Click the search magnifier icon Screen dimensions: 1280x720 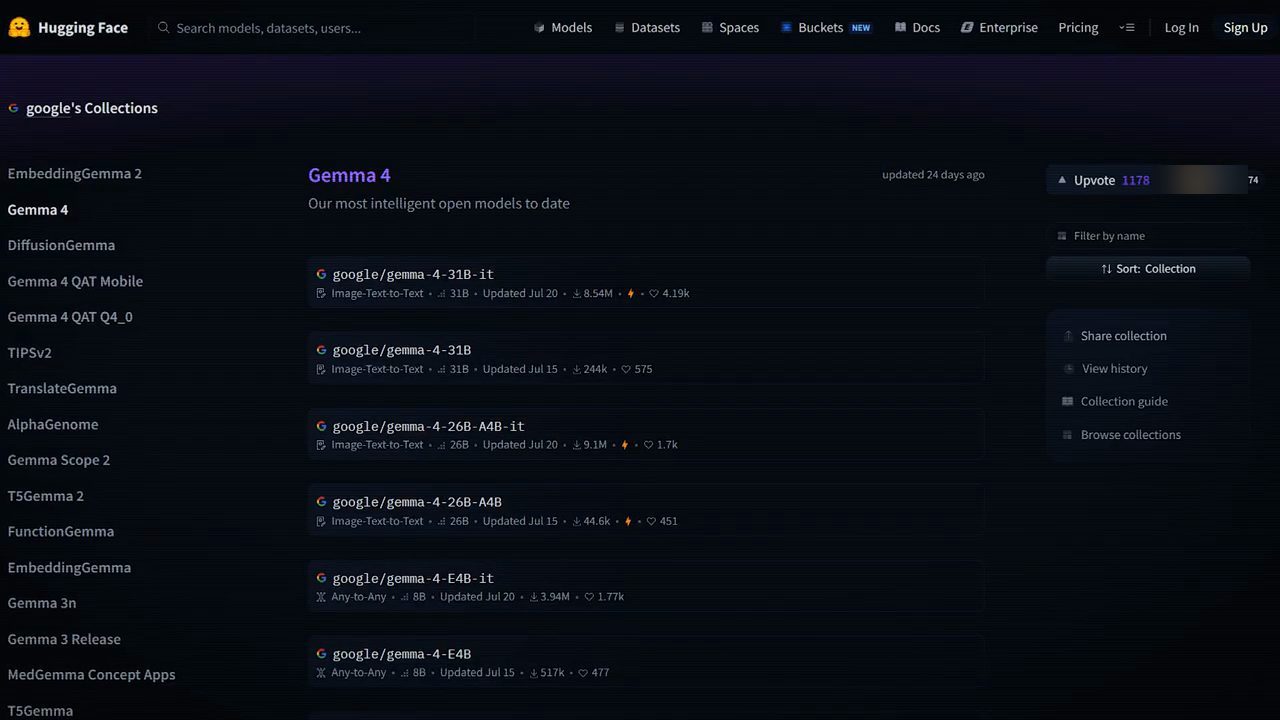(x=164, y=28)
